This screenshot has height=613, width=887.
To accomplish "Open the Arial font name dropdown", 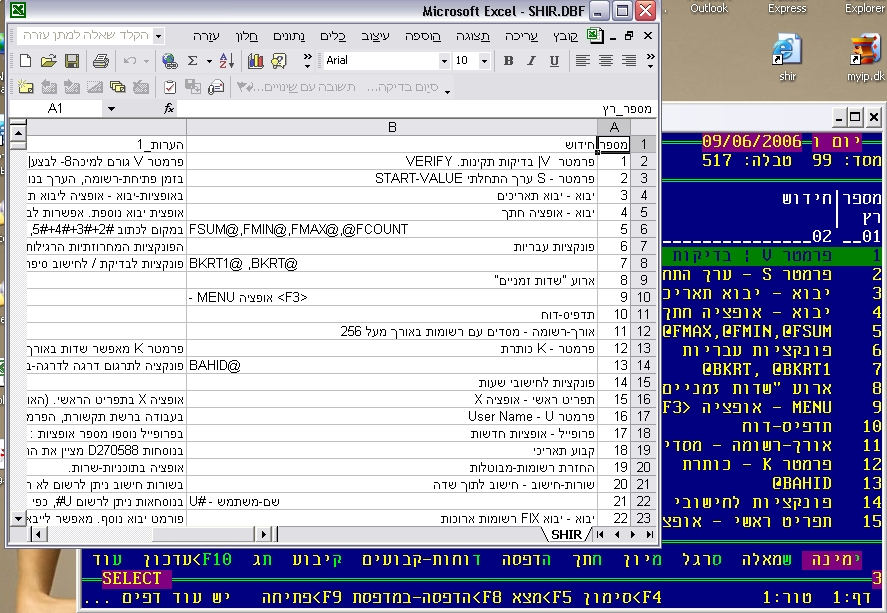I will (x=442, y=61).
